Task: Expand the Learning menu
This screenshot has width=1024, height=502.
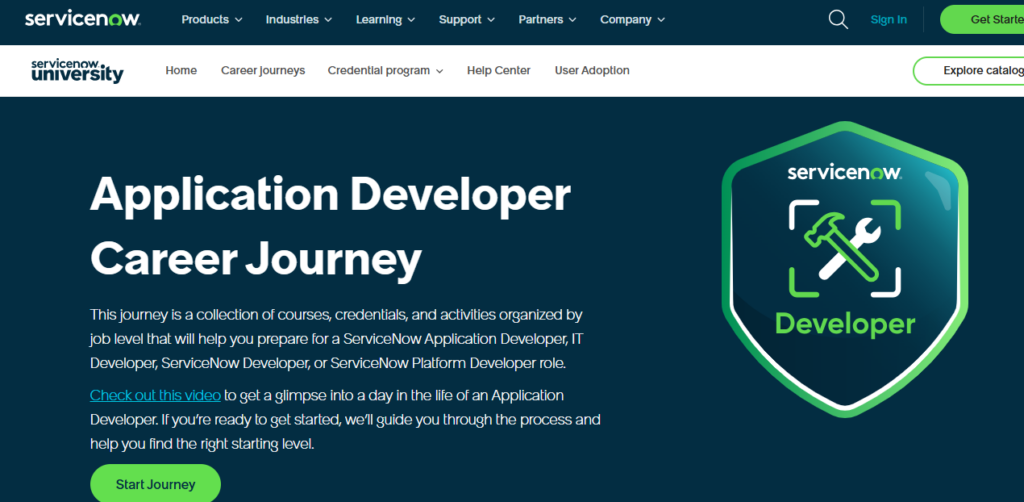Action: pos(386,19)
